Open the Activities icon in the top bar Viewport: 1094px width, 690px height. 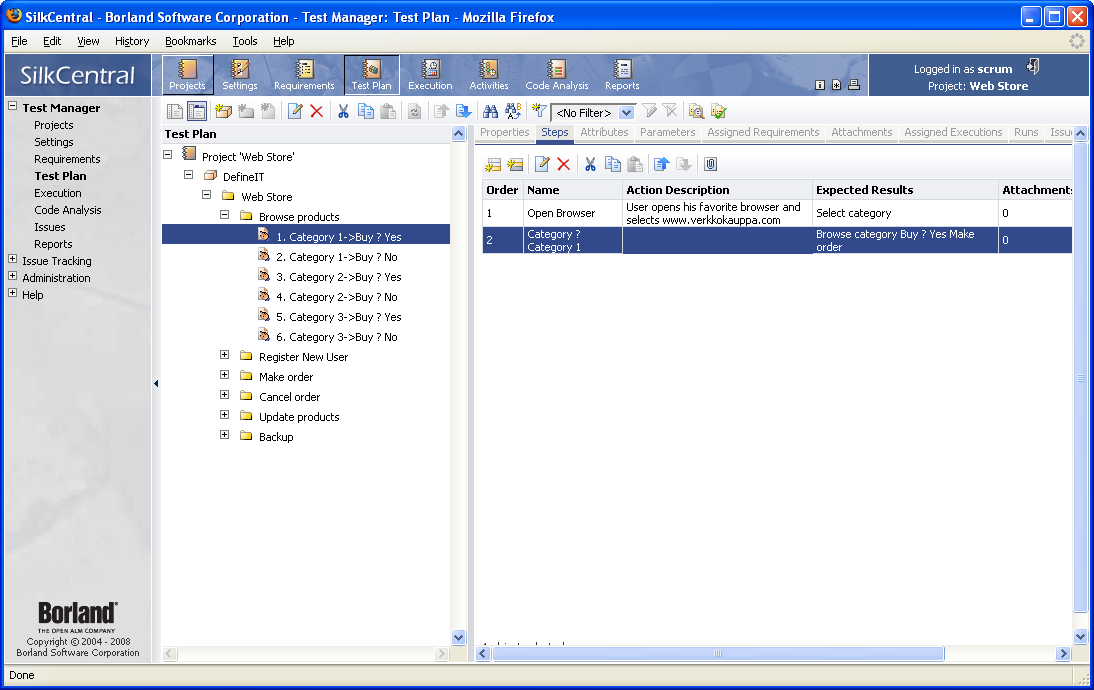(488, 75)
